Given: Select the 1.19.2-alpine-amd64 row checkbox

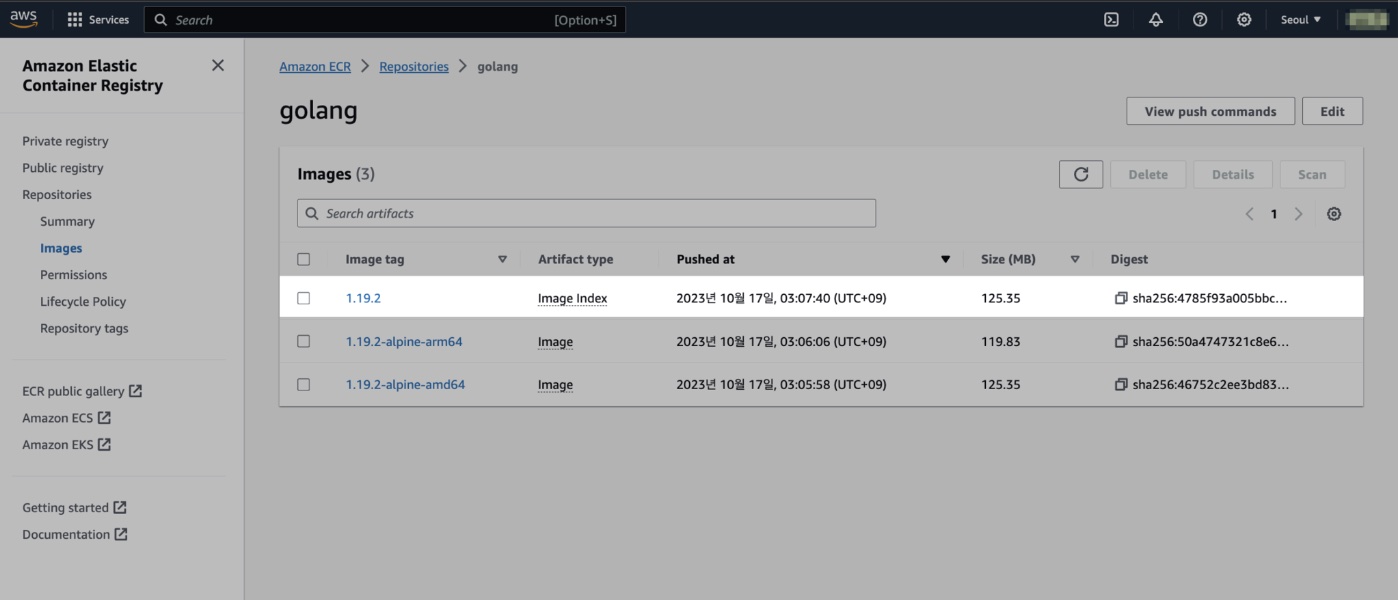Looking at the screenshot, I should [x=304, y=384].
